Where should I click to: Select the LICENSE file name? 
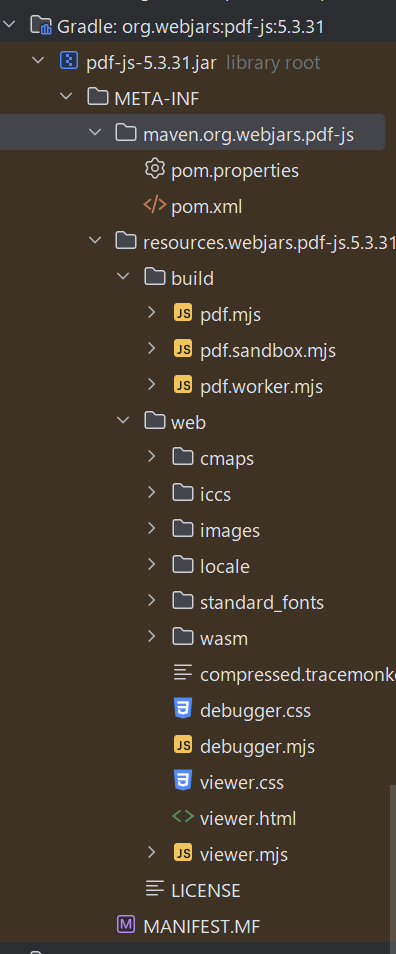pyautogui.click(x=206, y=891)
